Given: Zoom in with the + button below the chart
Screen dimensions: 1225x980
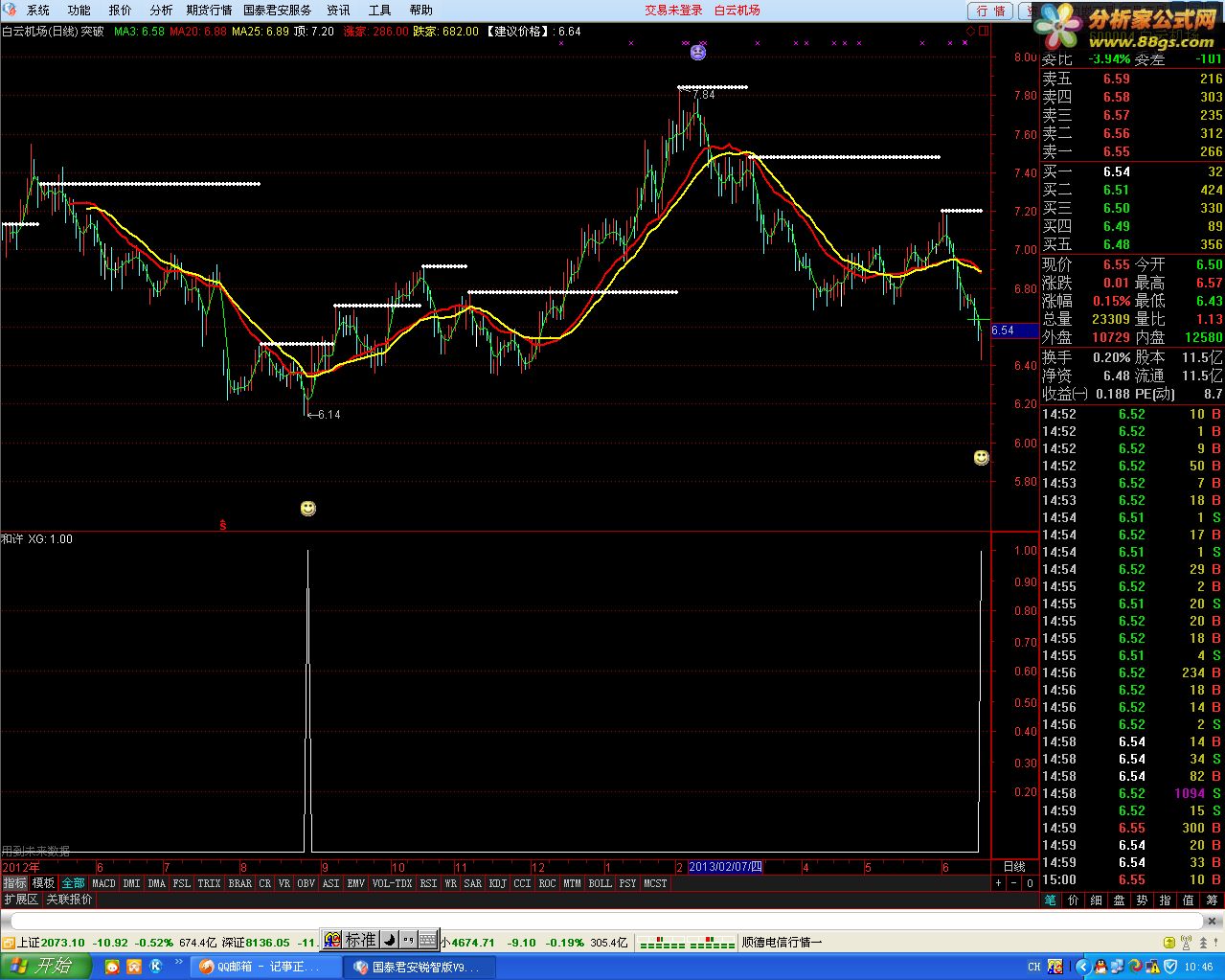Looking at the screenshot, I should 998,883.
